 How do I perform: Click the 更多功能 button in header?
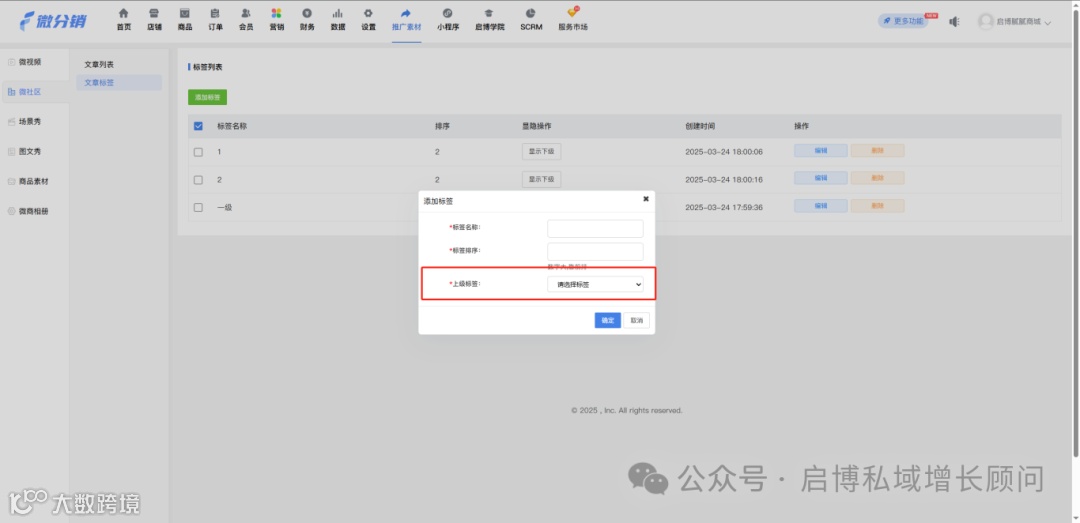[x=903, y=21]
